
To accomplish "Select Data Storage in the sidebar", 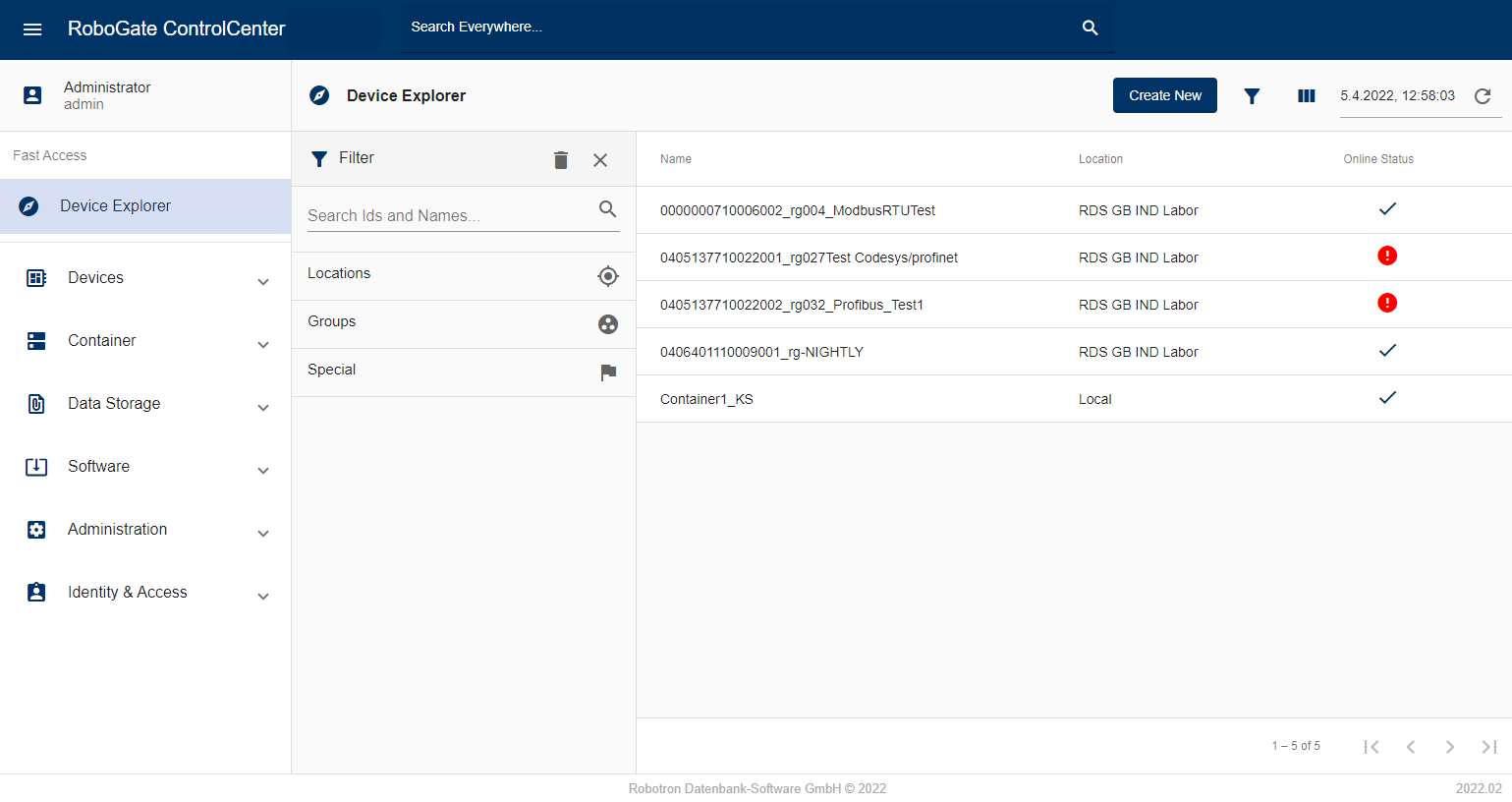I will coord(145,404).
